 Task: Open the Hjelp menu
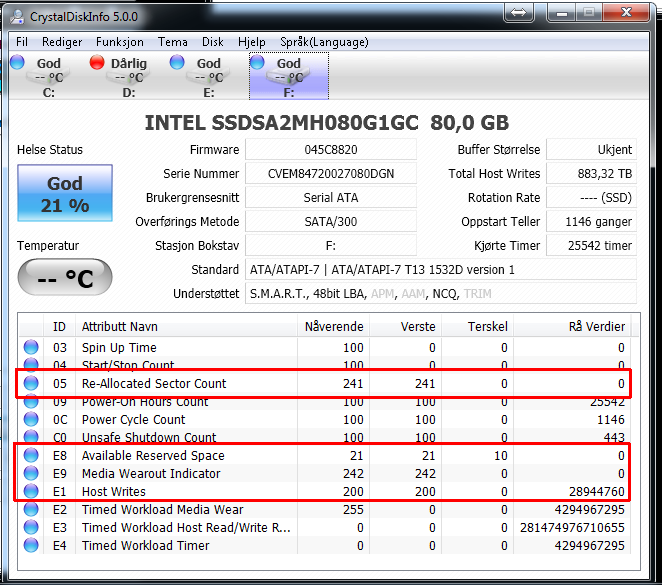252,42
